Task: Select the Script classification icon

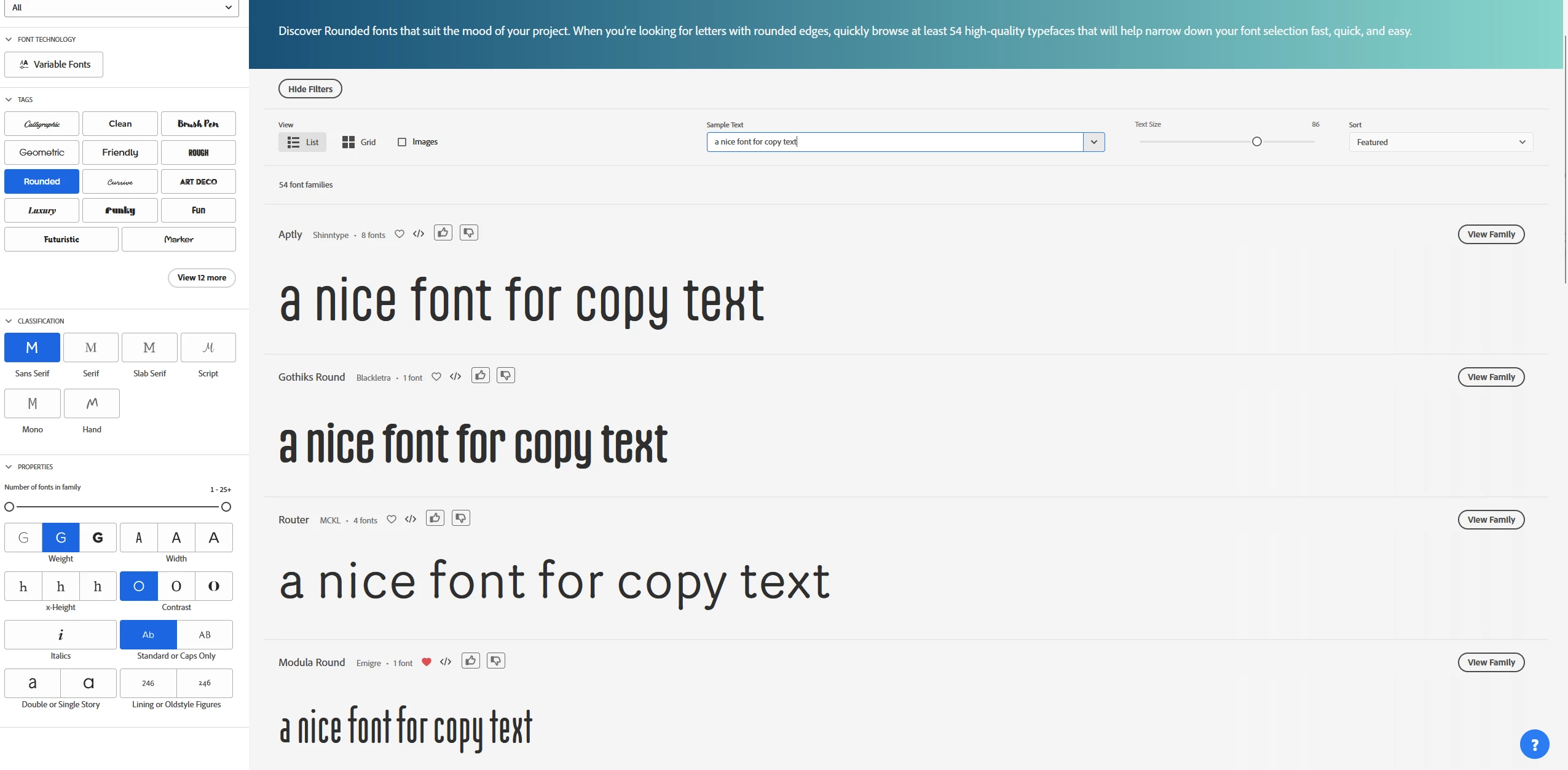Action: click(x=208, y=347)
